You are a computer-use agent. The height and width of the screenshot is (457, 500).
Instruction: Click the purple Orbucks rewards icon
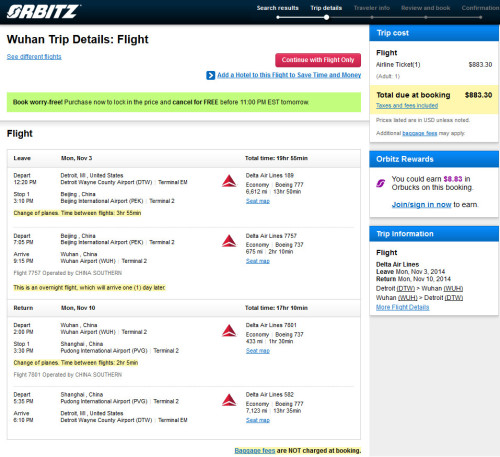pyautogui.click(x=381, y=183)
